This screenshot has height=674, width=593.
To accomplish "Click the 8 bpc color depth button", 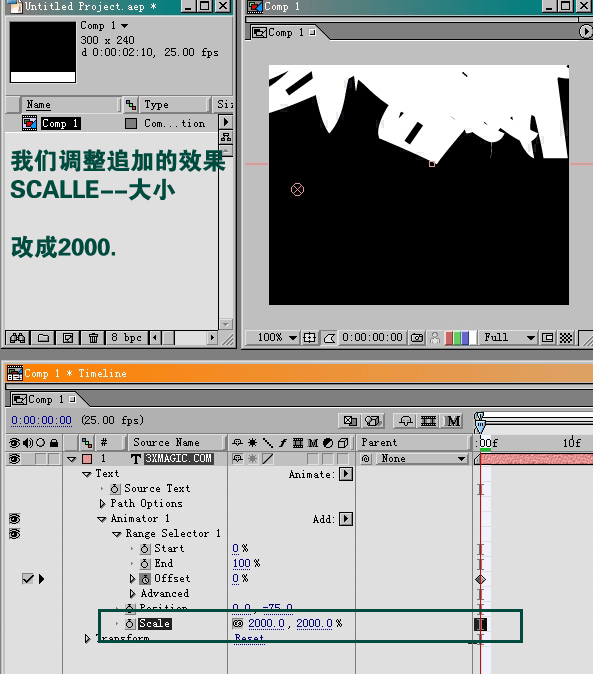I will tap(126, 338).
